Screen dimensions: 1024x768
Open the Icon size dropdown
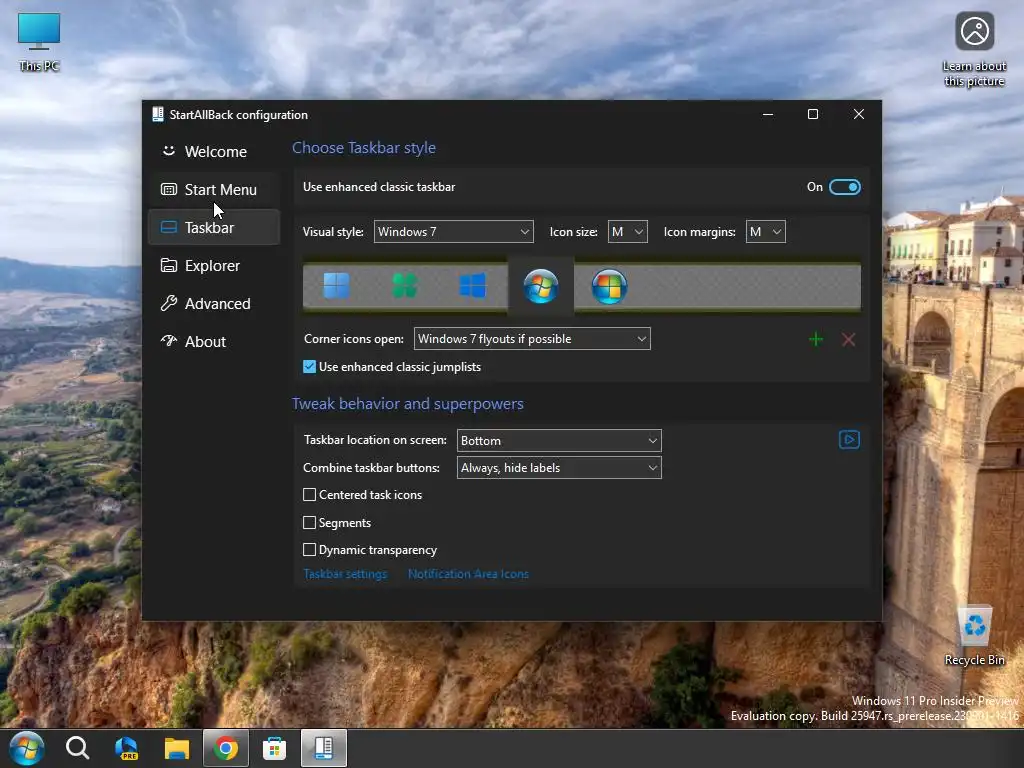coord(628,232)
